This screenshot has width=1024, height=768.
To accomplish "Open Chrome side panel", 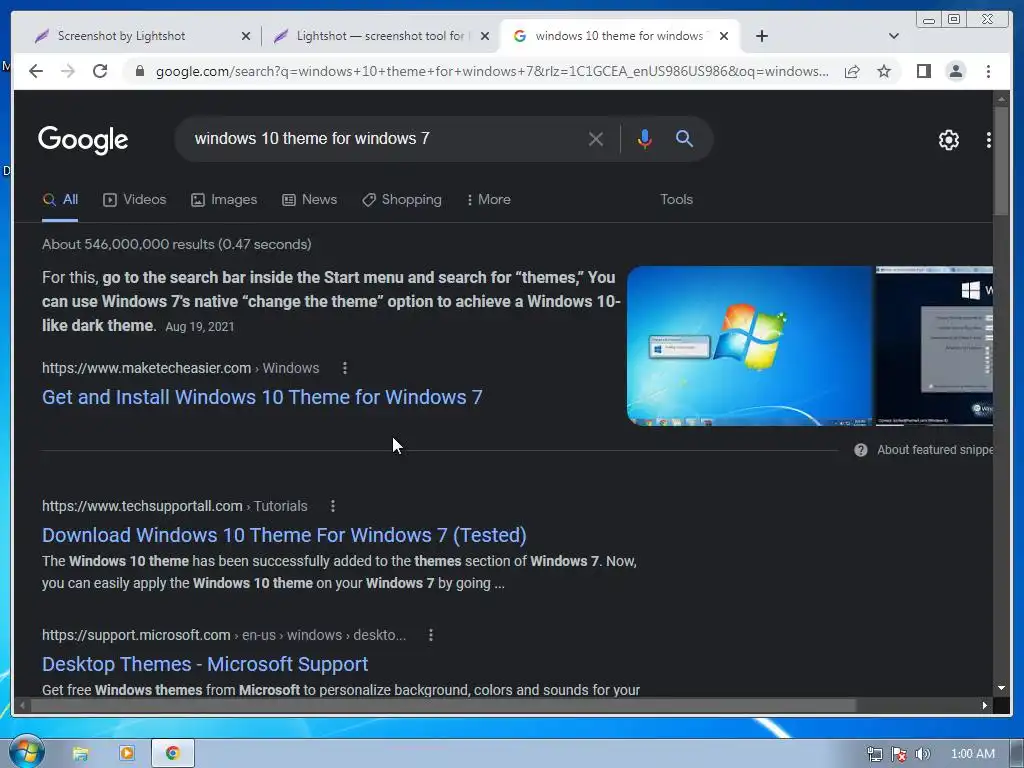I will 923,71.
